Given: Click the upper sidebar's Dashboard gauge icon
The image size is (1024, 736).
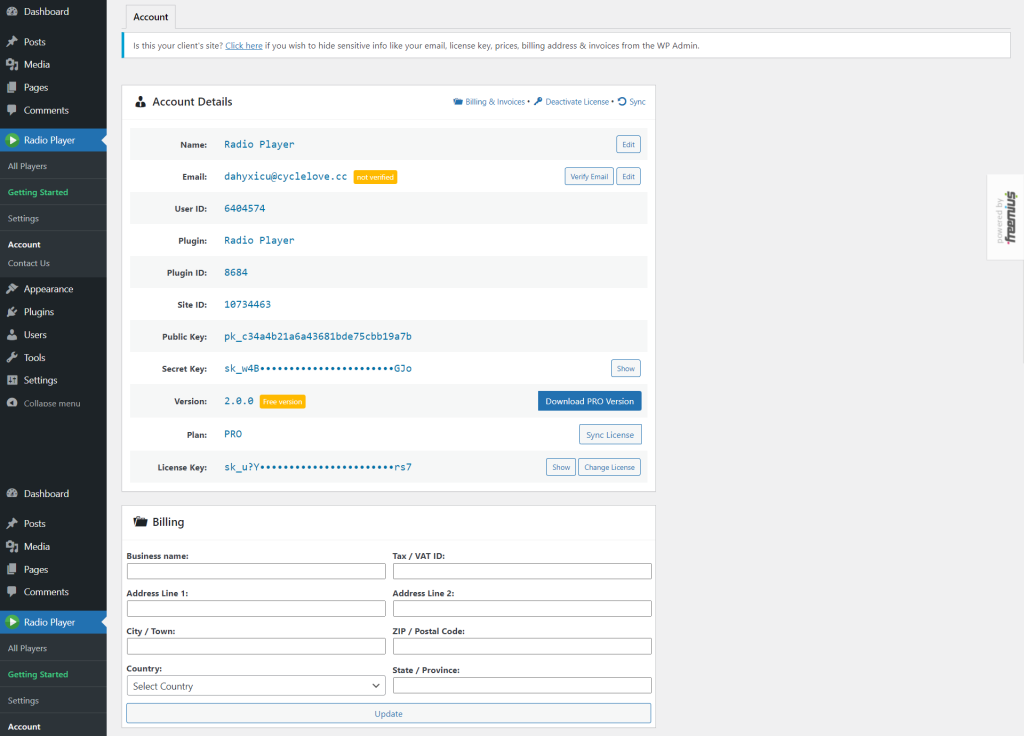Looking at the screenshot, I should [12, 12].
